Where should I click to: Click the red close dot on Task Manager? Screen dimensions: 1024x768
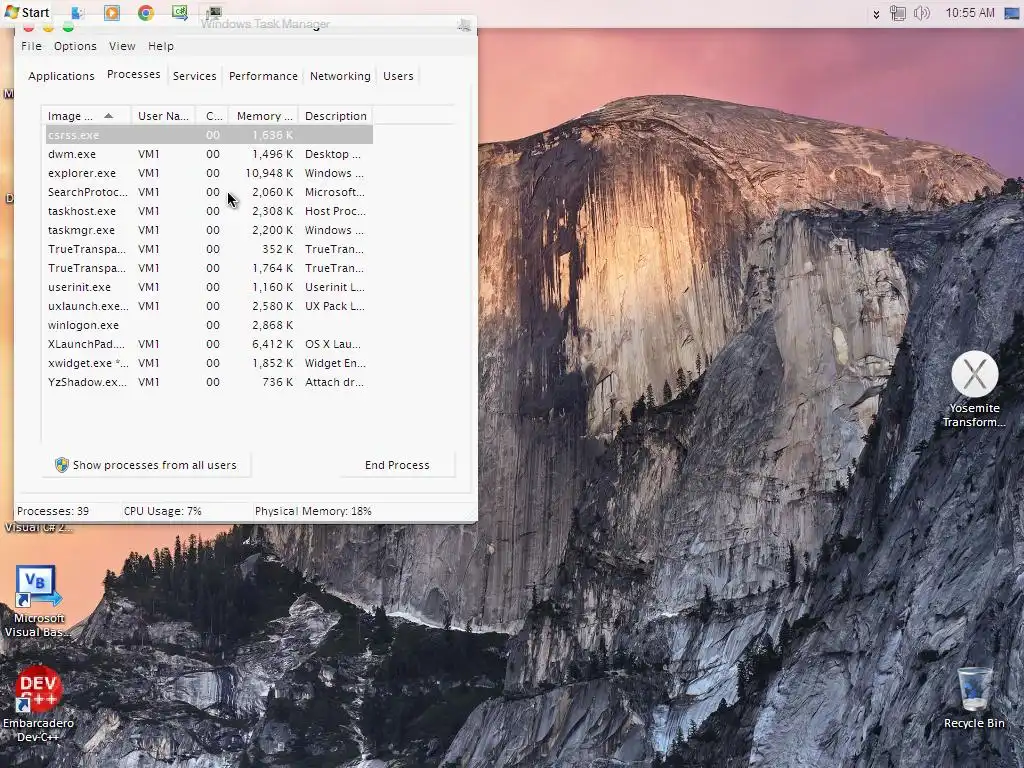29,27
